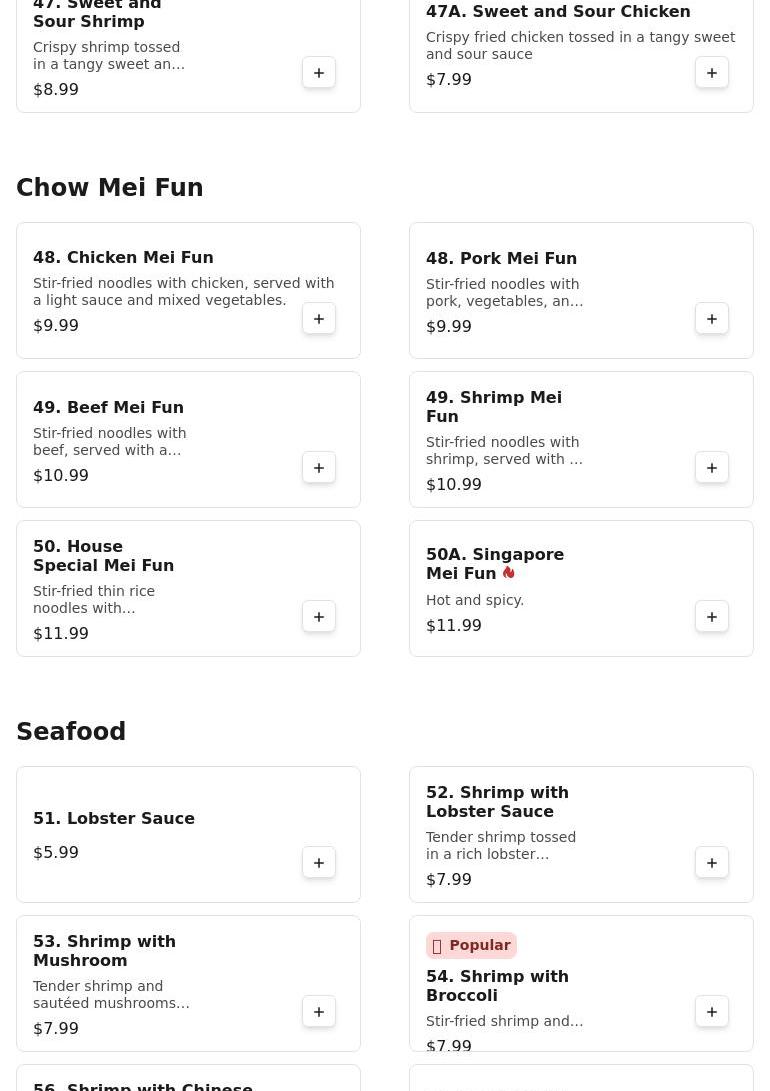770x1091 pixels.
Task: Add House Special Mei Fun to cart
Action: [x=319, y=617]
